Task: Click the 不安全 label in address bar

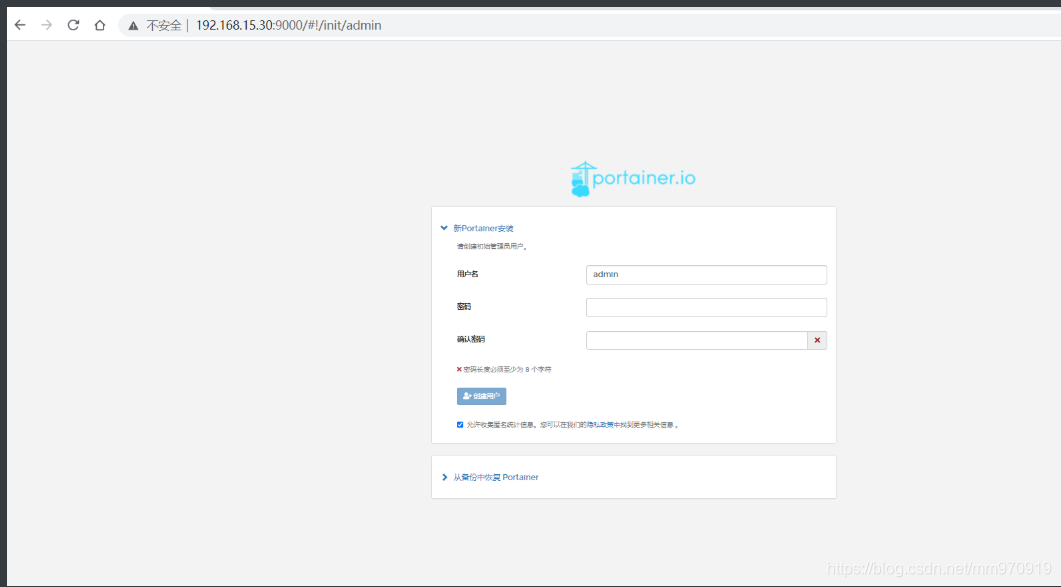Action: [164, 26]
